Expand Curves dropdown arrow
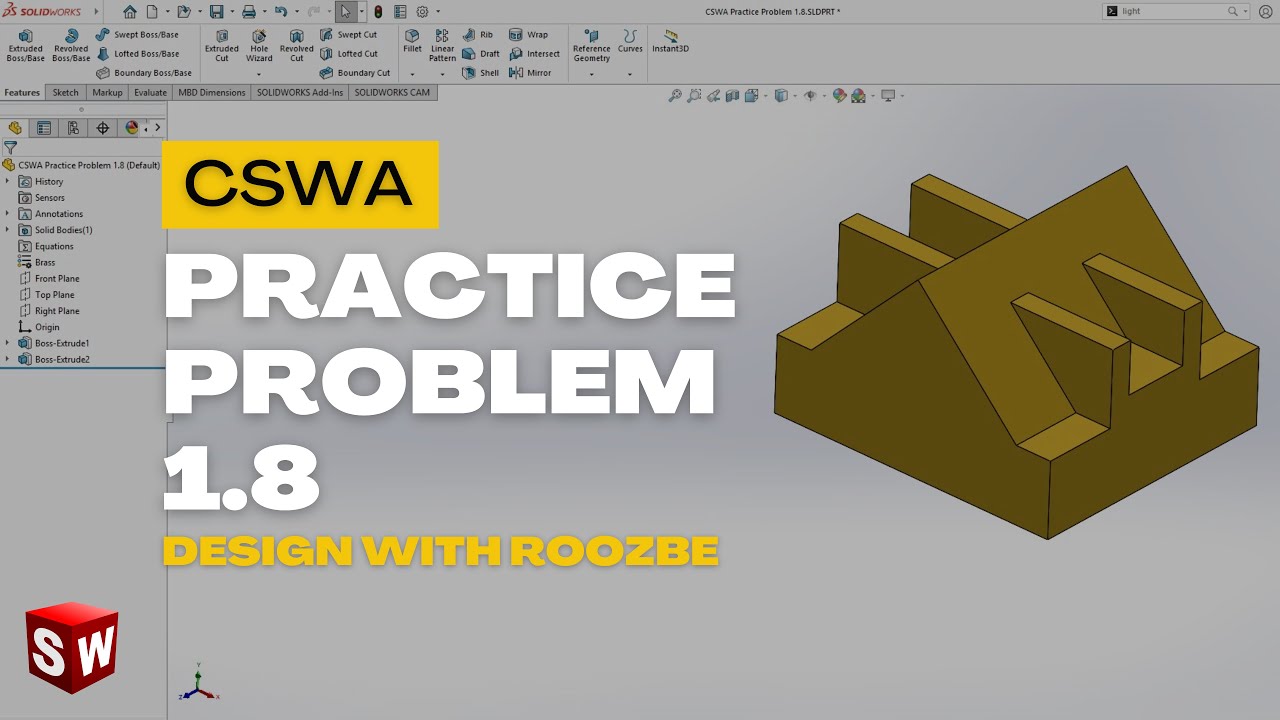The width and height of the screenshot is (1280, 720). [x=630, y=74]
